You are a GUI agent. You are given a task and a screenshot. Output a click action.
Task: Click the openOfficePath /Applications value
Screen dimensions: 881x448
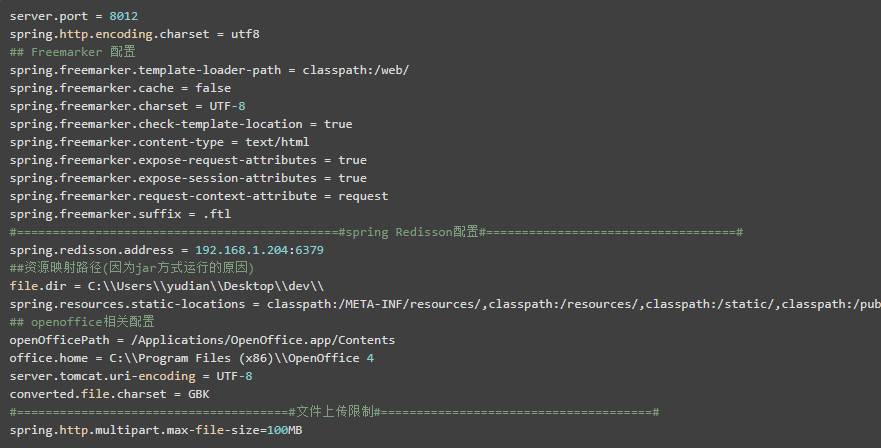click(262, 340)
